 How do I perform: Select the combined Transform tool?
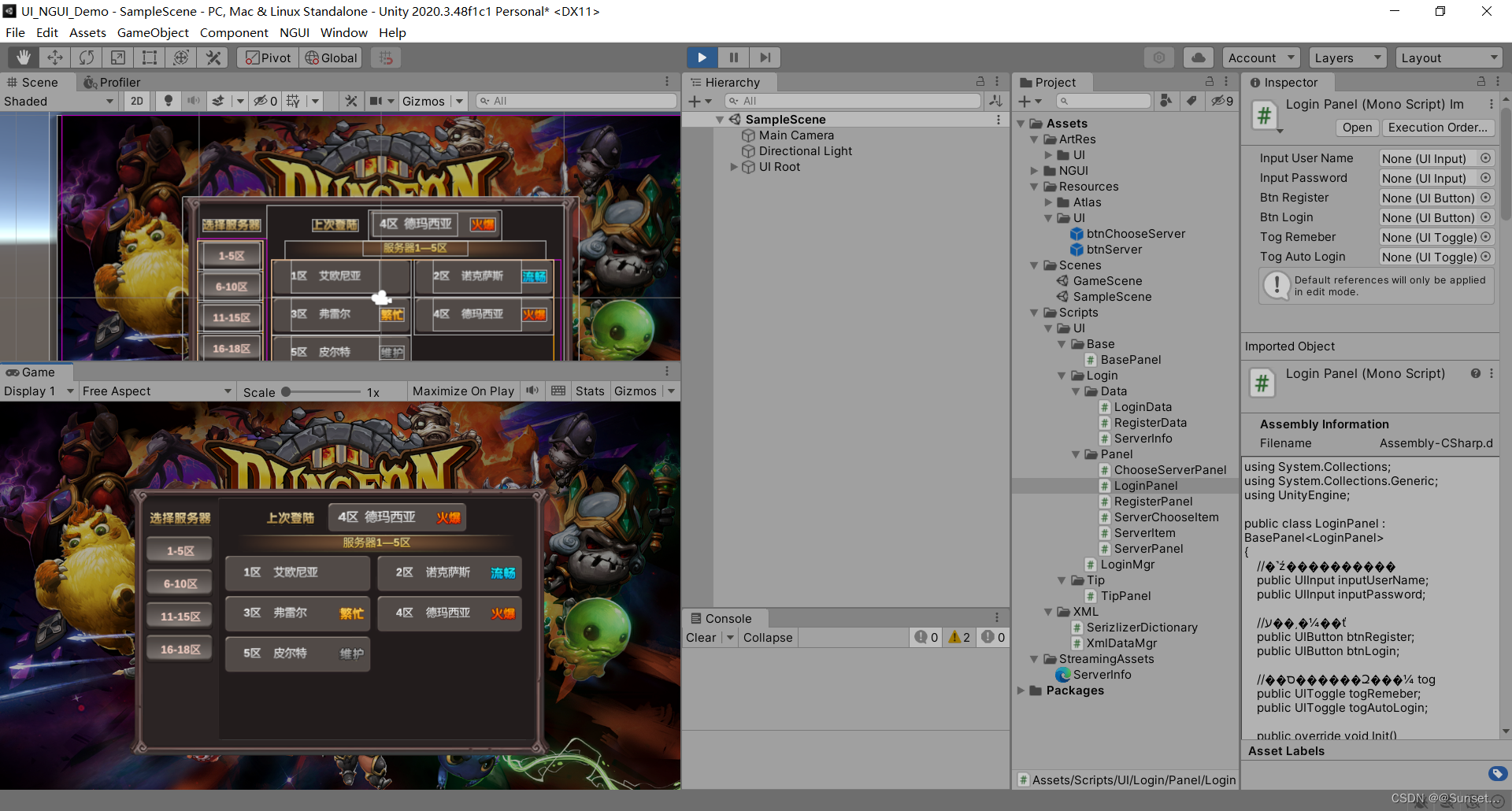click(x=181, y=57)
